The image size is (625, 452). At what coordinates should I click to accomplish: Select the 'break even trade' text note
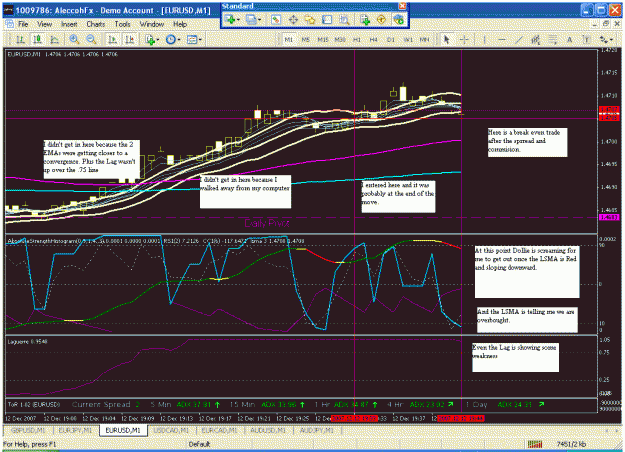pos(527,142)
